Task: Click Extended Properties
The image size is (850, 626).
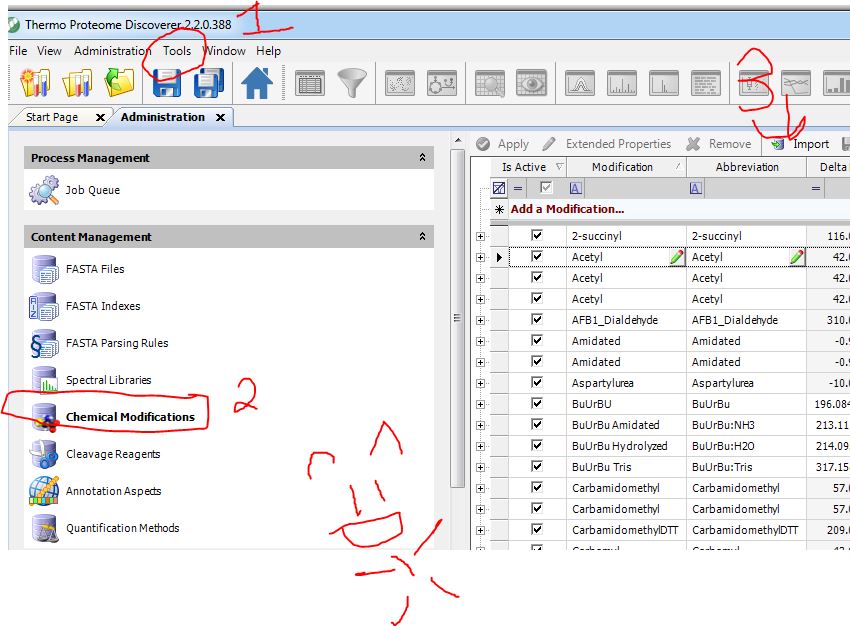Action: pos(607,144)
